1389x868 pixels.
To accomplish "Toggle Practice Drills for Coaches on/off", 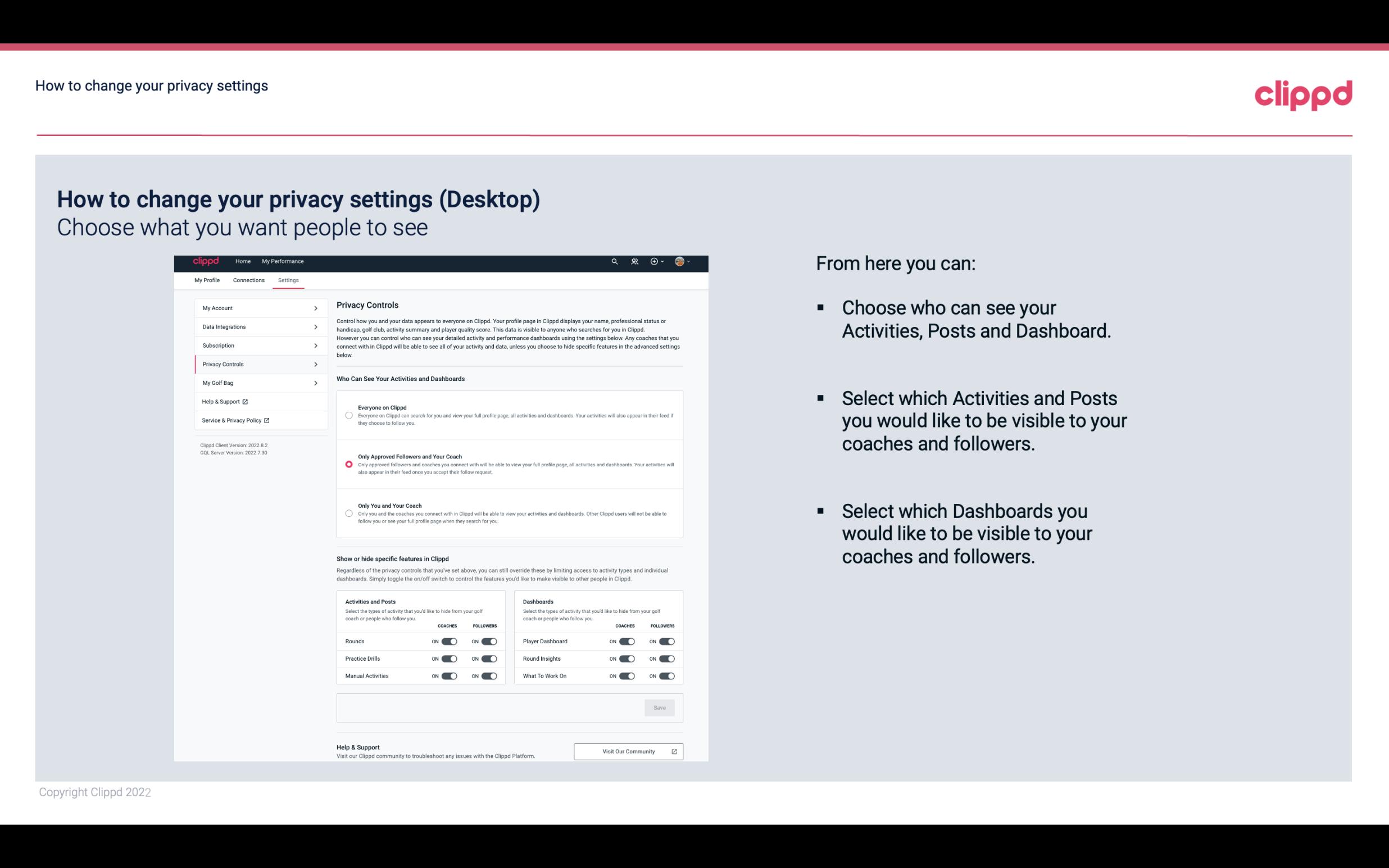I will pyautogui.click(x=449, y=659).
